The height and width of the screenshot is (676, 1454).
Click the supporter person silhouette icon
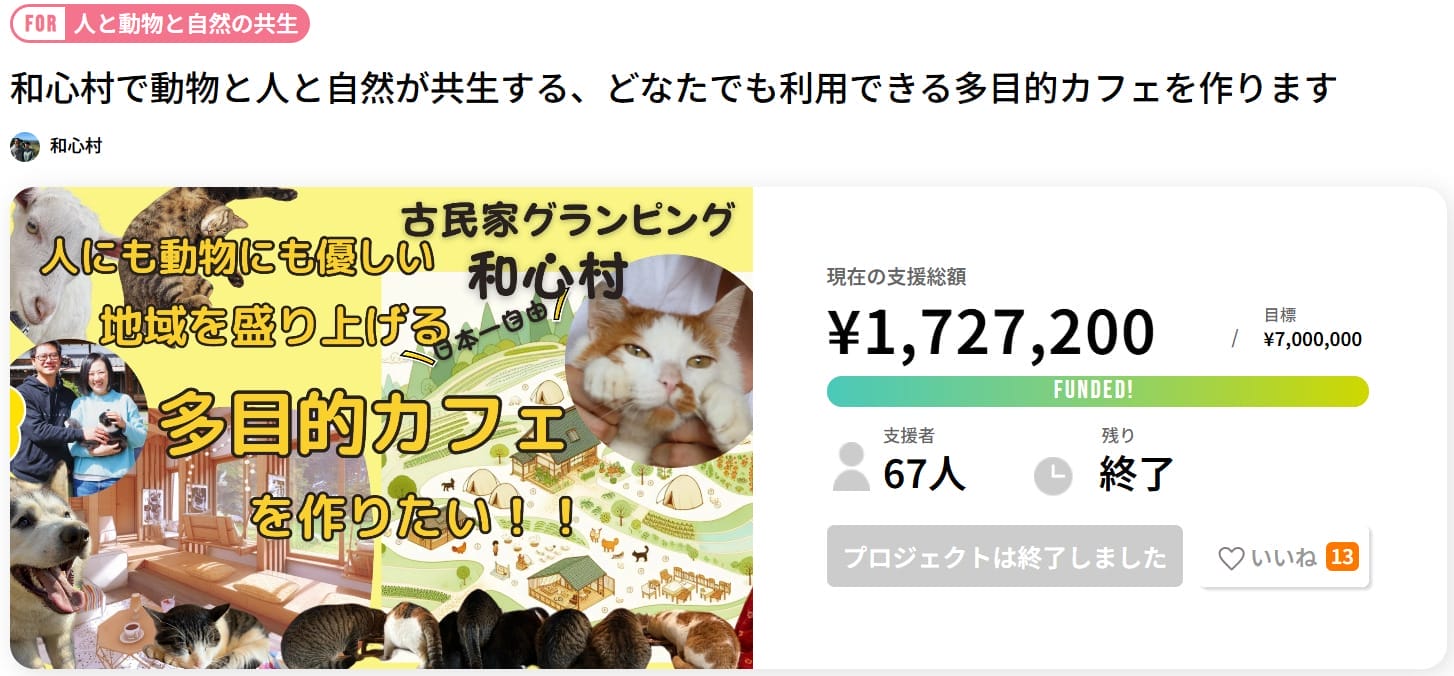point(851,467)
